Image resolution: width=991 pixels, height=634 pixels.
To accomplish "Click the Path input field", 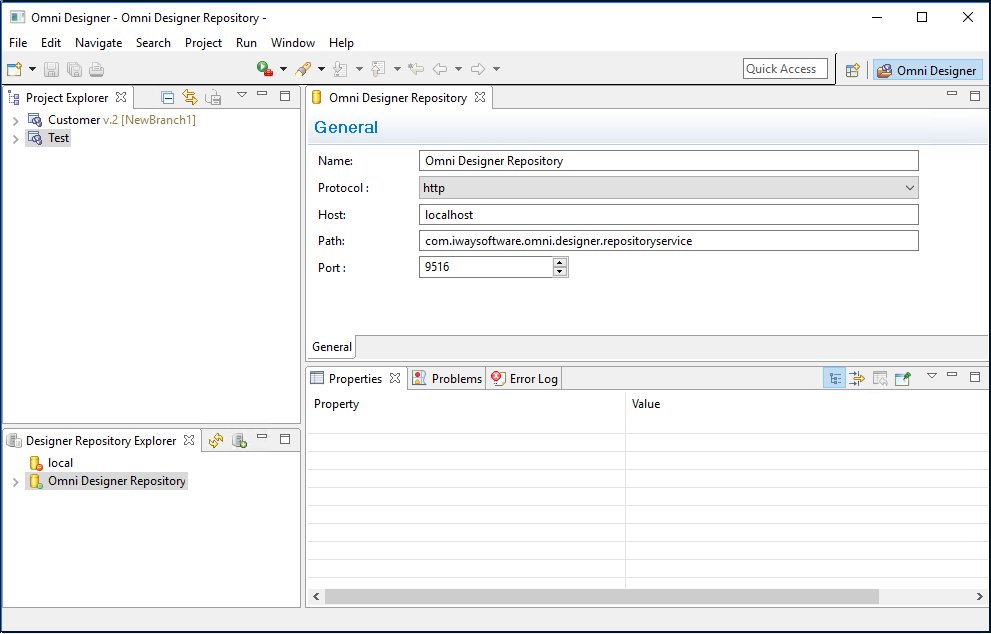I will click(668, 241).
